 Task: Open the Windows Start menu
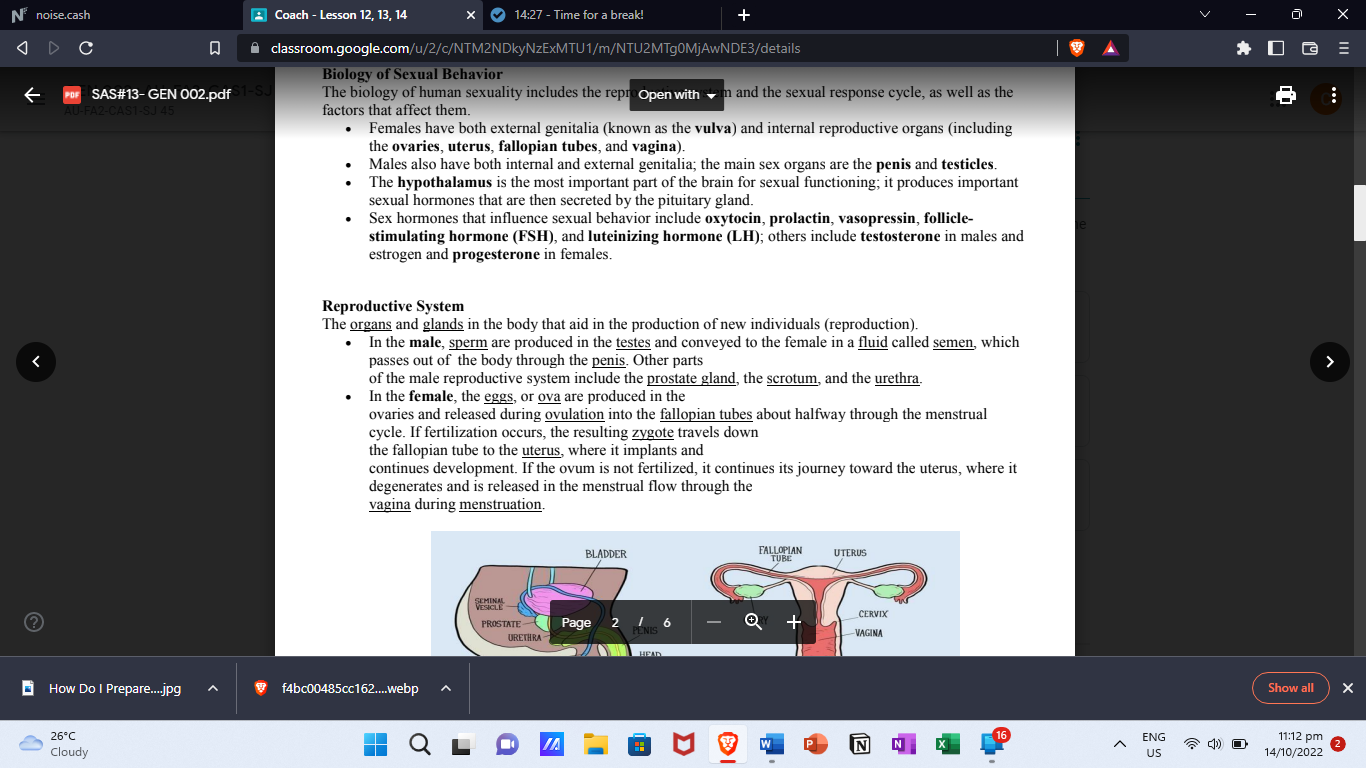(x=375, y=744)
